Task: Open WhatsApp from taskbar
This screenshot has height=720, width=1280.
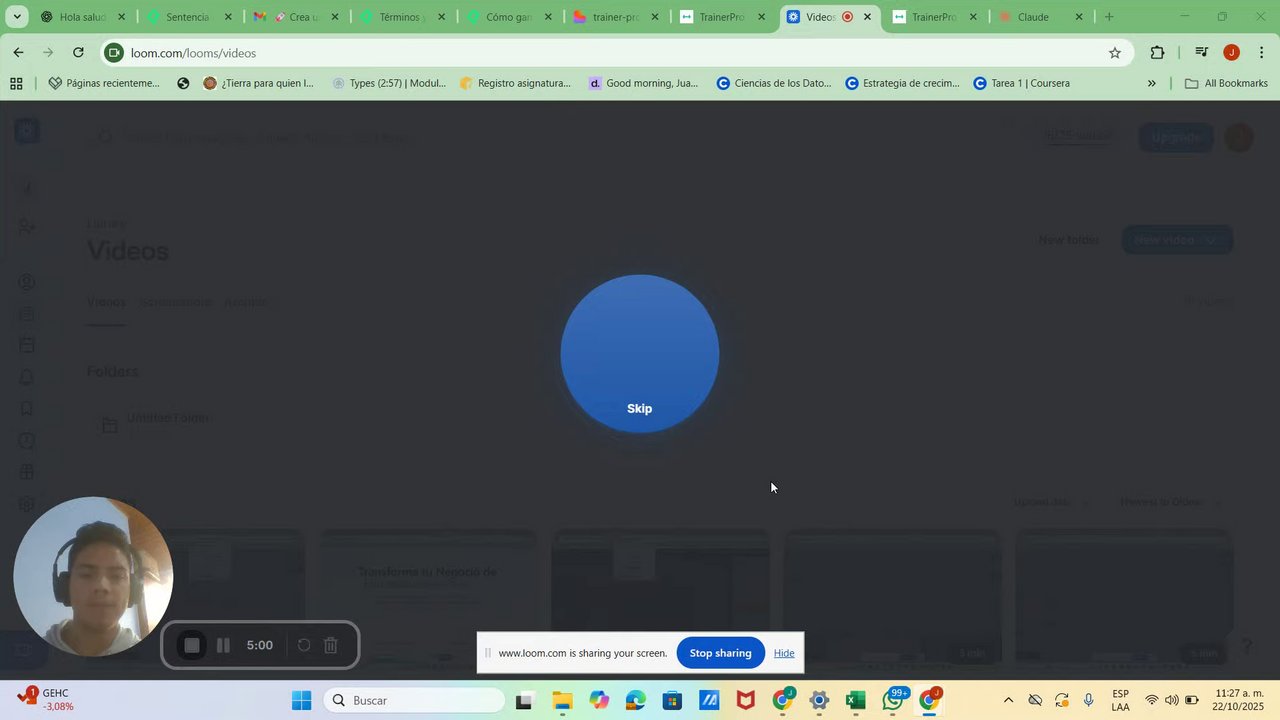Action: tap(894, 701)
